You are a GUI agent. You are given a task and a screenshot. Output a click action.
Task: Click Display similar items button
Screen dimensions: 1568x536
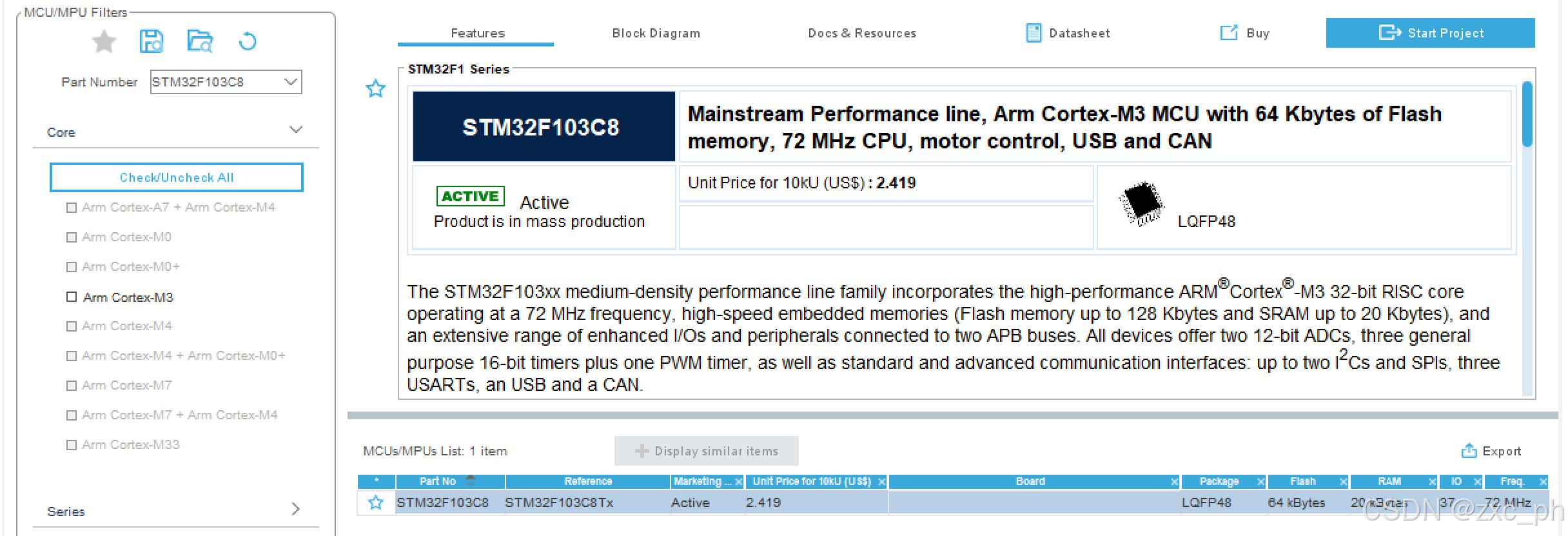(x=706, y=451)
